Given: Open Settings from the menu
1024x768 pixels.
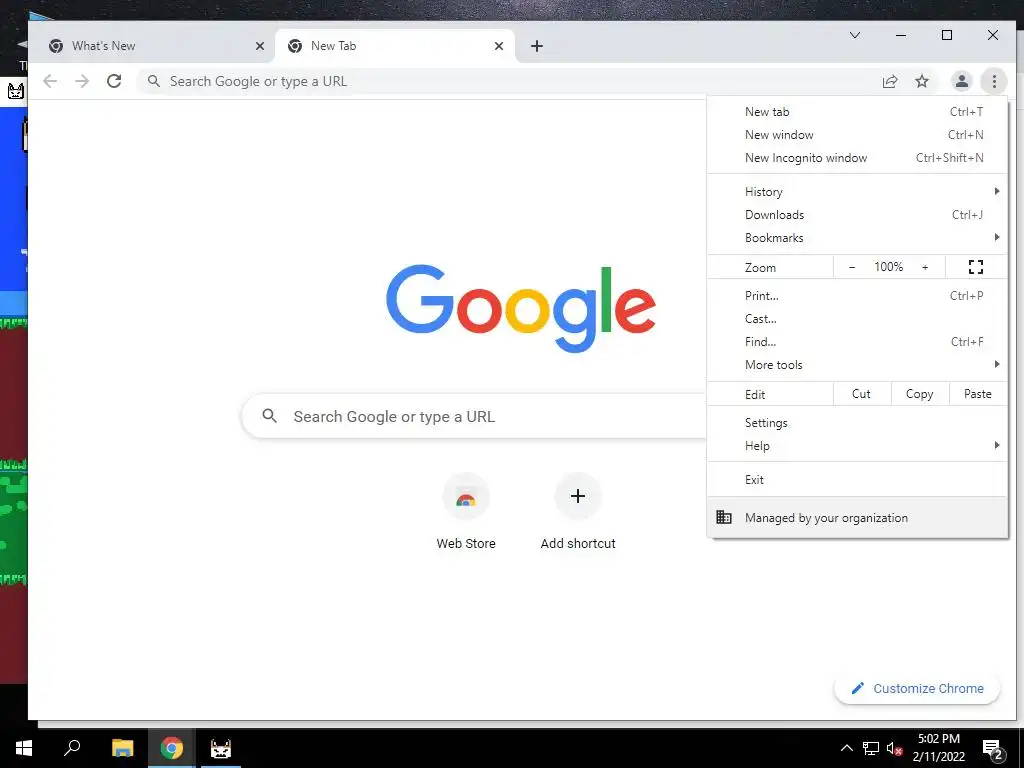Looking at the screenshot, I should coord(857,423).
